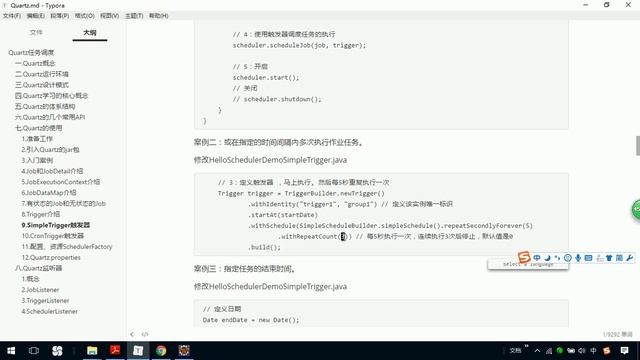Go to outline item 一.Quartz概念

[x=35, y=63]
